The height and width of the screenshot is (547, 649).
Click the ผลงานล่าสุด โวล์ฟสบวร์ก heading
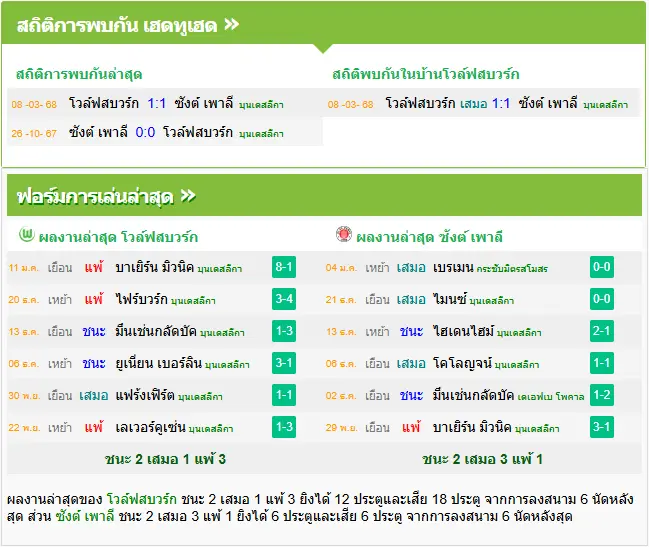[118, 237]
